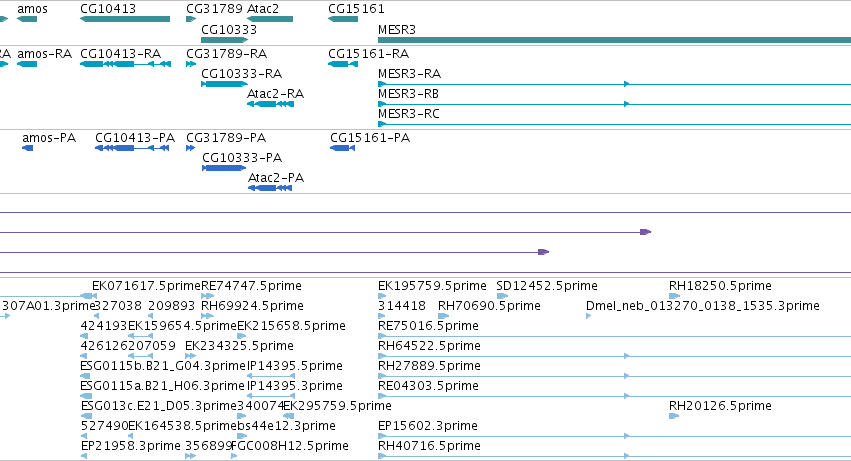Click EST 209893
The width and height of the screenshot is (851, 461).
(x=151, y=316)
